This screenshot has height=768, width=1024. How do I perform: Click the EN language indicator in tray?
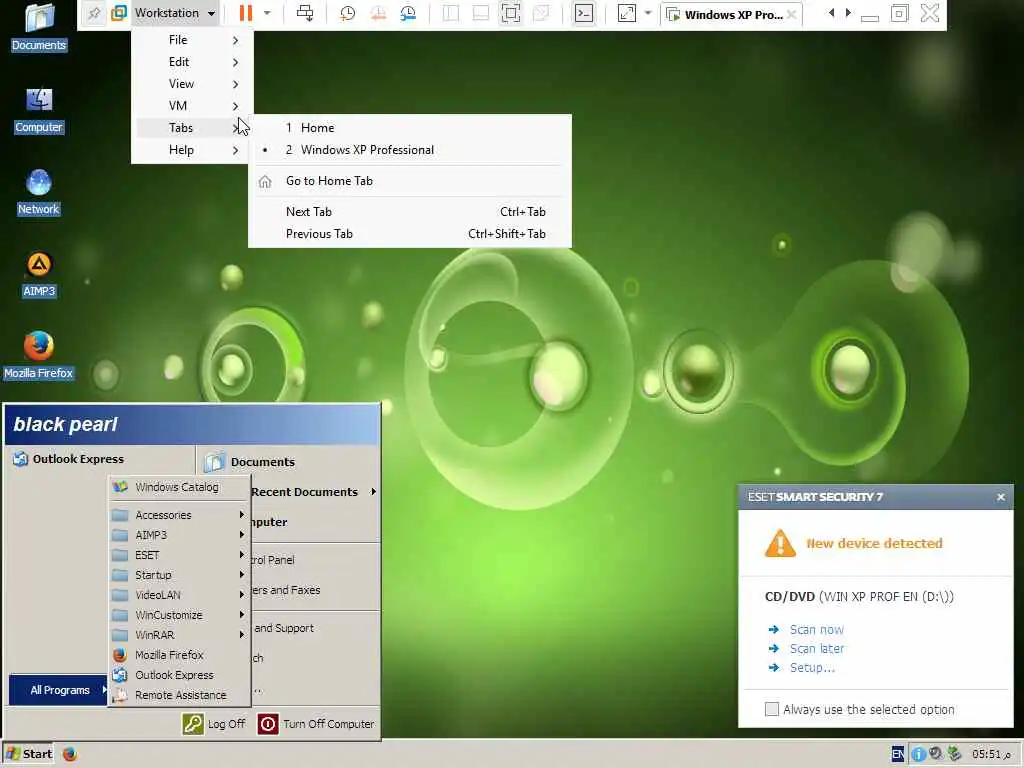(x=898, y=755)
